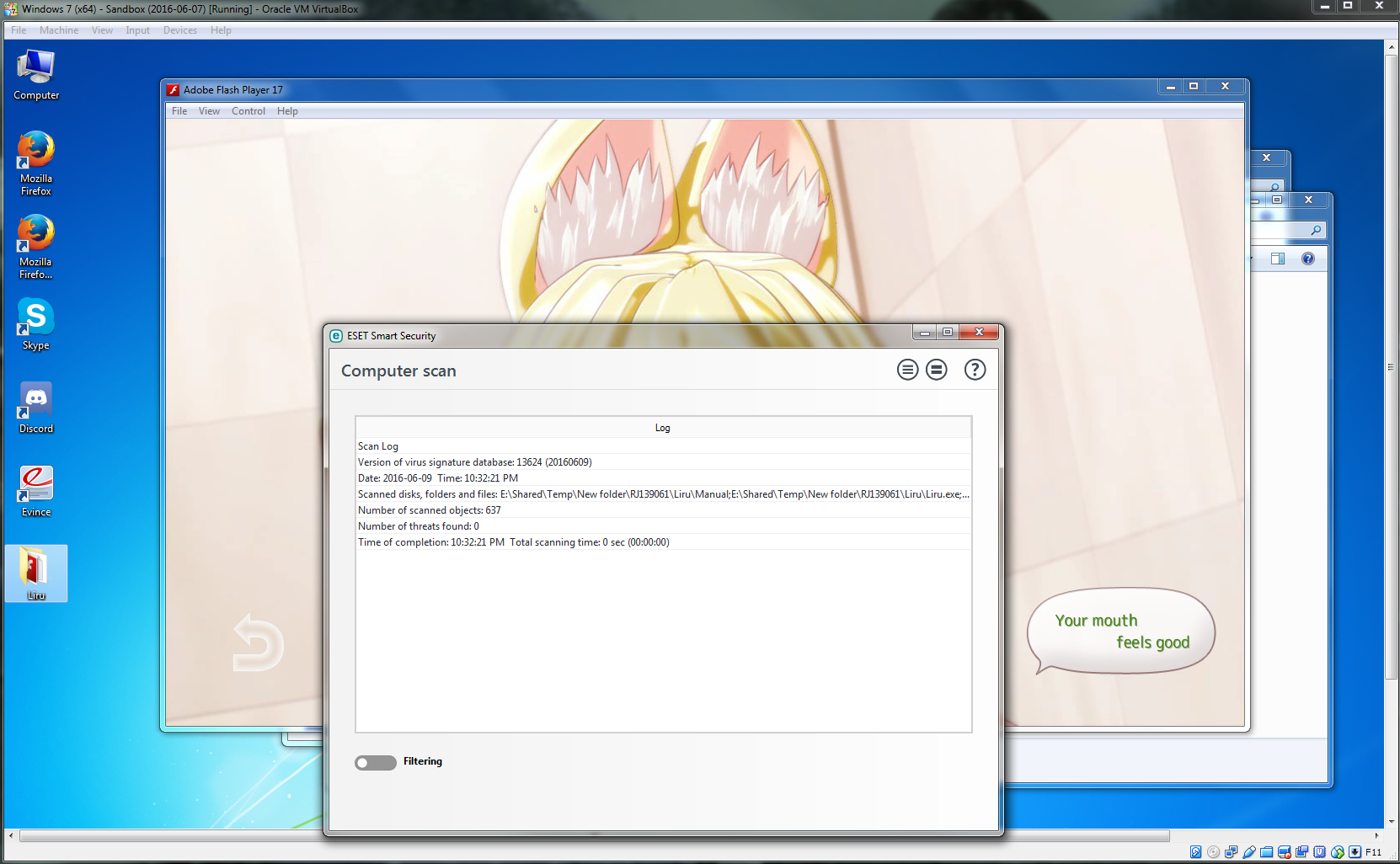Click the keyboard capture arrow icon

pos(1355,852)
